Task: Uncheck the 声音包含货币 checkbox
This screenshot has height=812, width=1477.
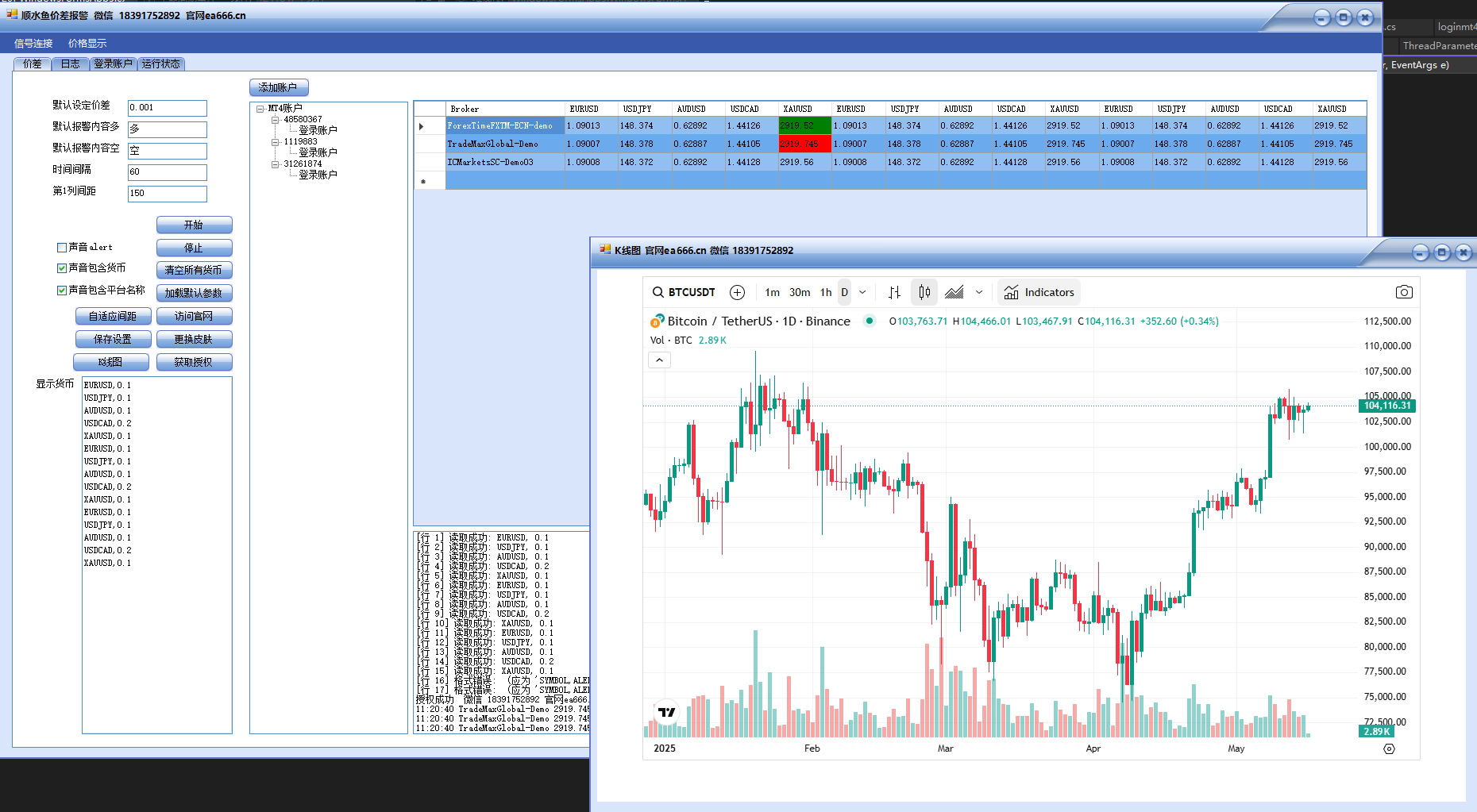Action: pyautogui.click(x=62, y=268)
